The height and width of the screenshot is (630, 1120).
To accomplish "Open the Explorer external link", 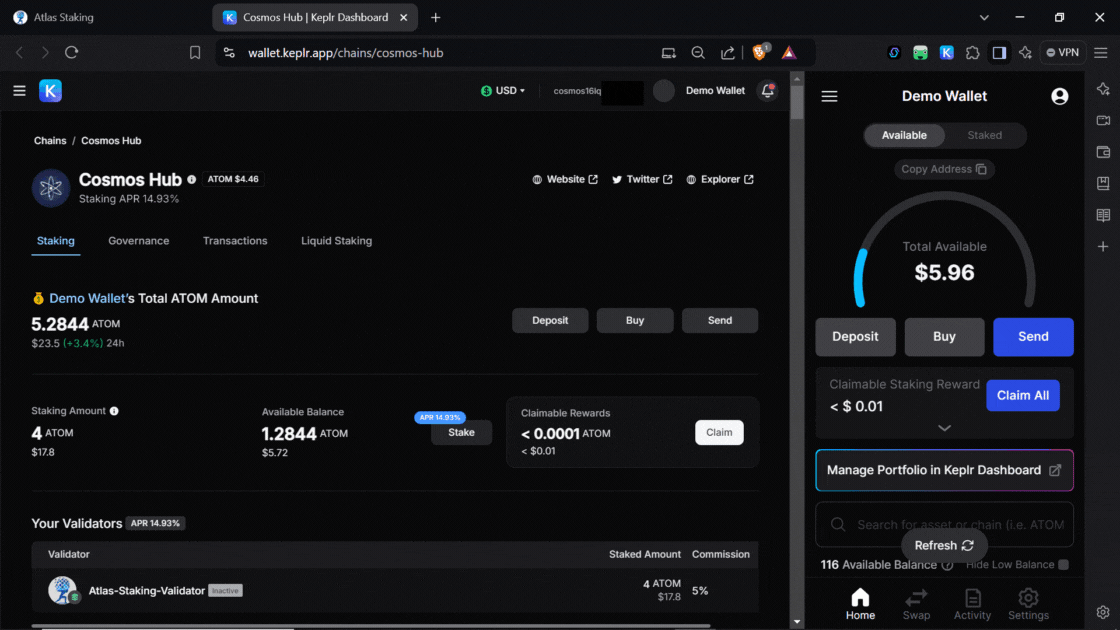I will click(720, 180).
